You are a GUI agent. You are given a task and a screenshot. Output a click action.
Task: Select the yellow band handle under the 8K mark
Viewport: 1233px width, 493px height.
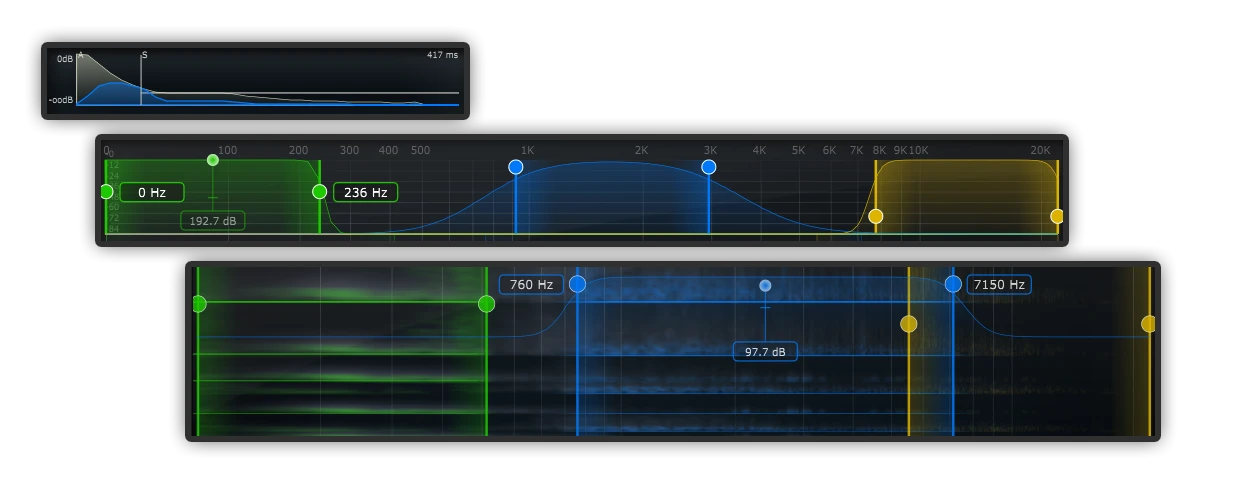tap(876, 216)
